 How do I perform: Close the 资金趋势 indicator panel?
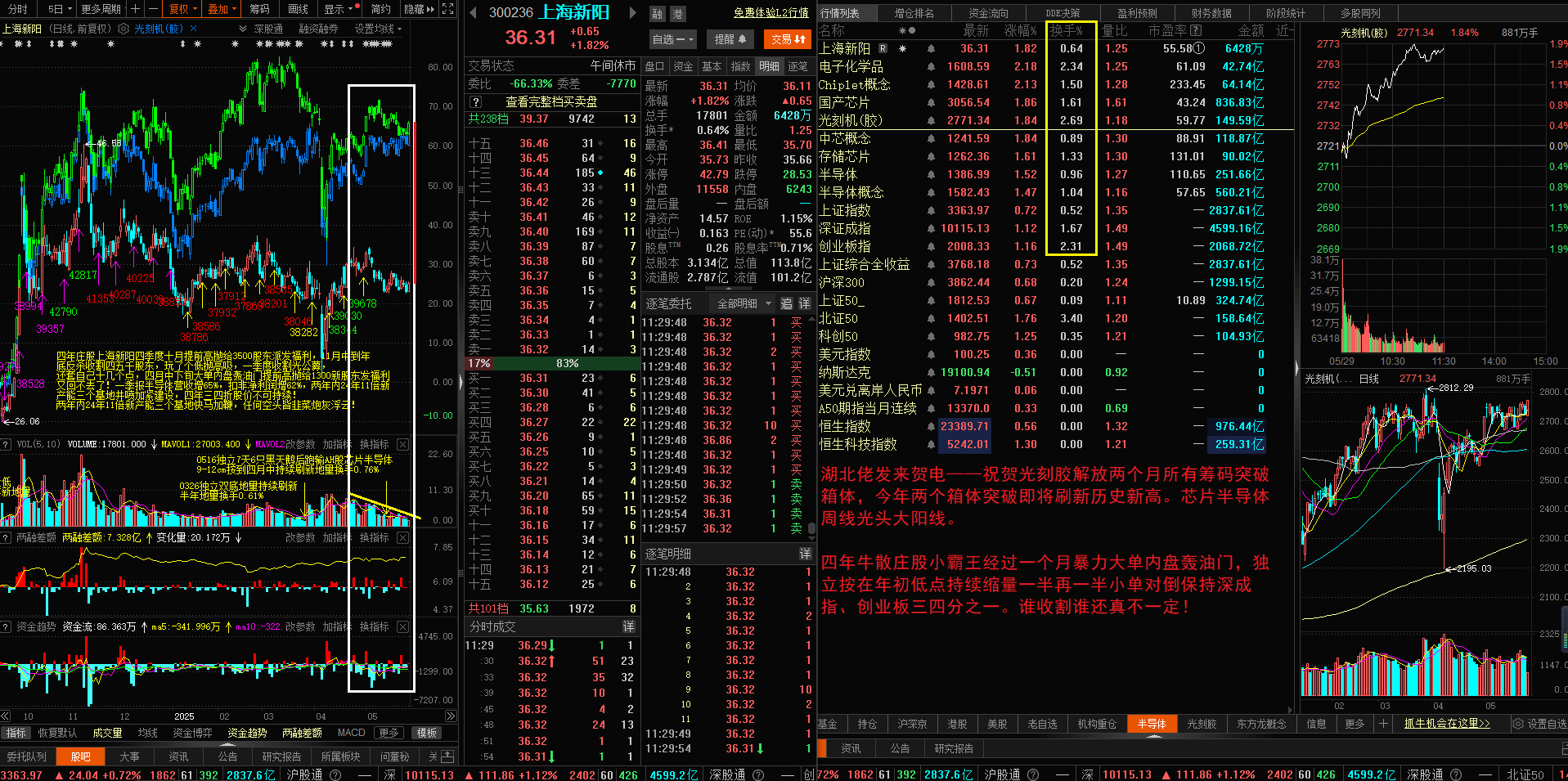[402, 626]
